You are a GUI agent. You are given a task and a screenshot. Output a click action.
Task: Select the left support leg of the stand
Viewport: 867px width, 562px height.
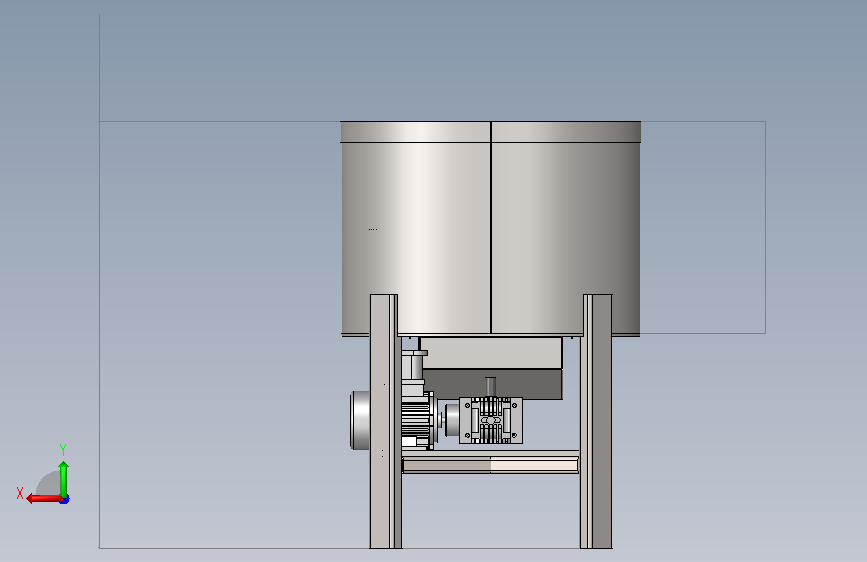(385, 421)
